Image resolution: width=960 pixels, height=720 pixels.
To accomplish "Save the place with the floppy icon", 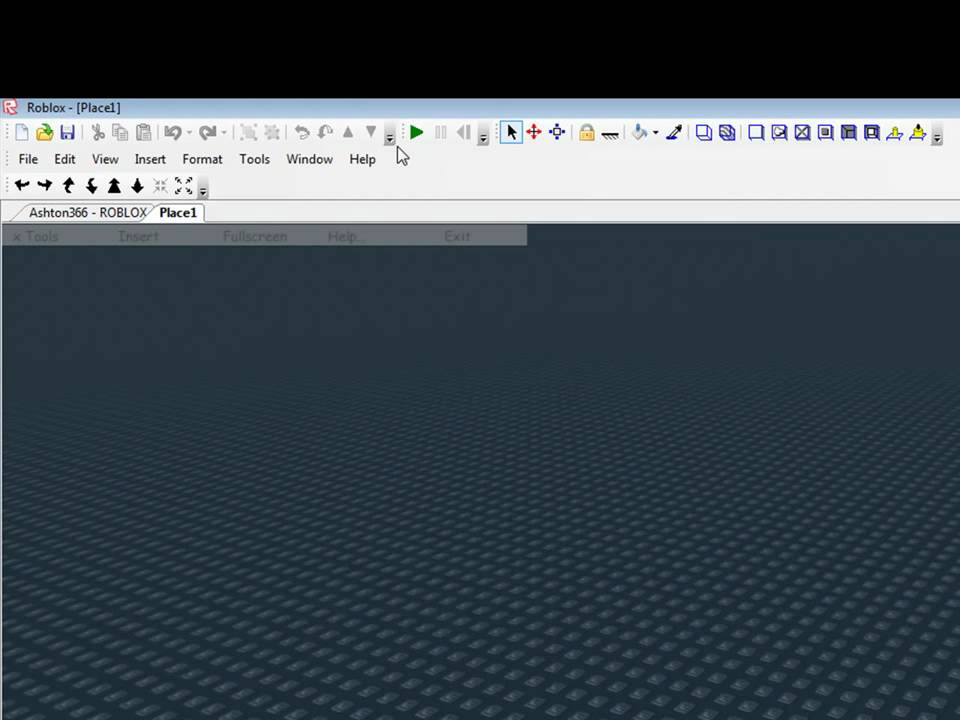I will 67,132.
